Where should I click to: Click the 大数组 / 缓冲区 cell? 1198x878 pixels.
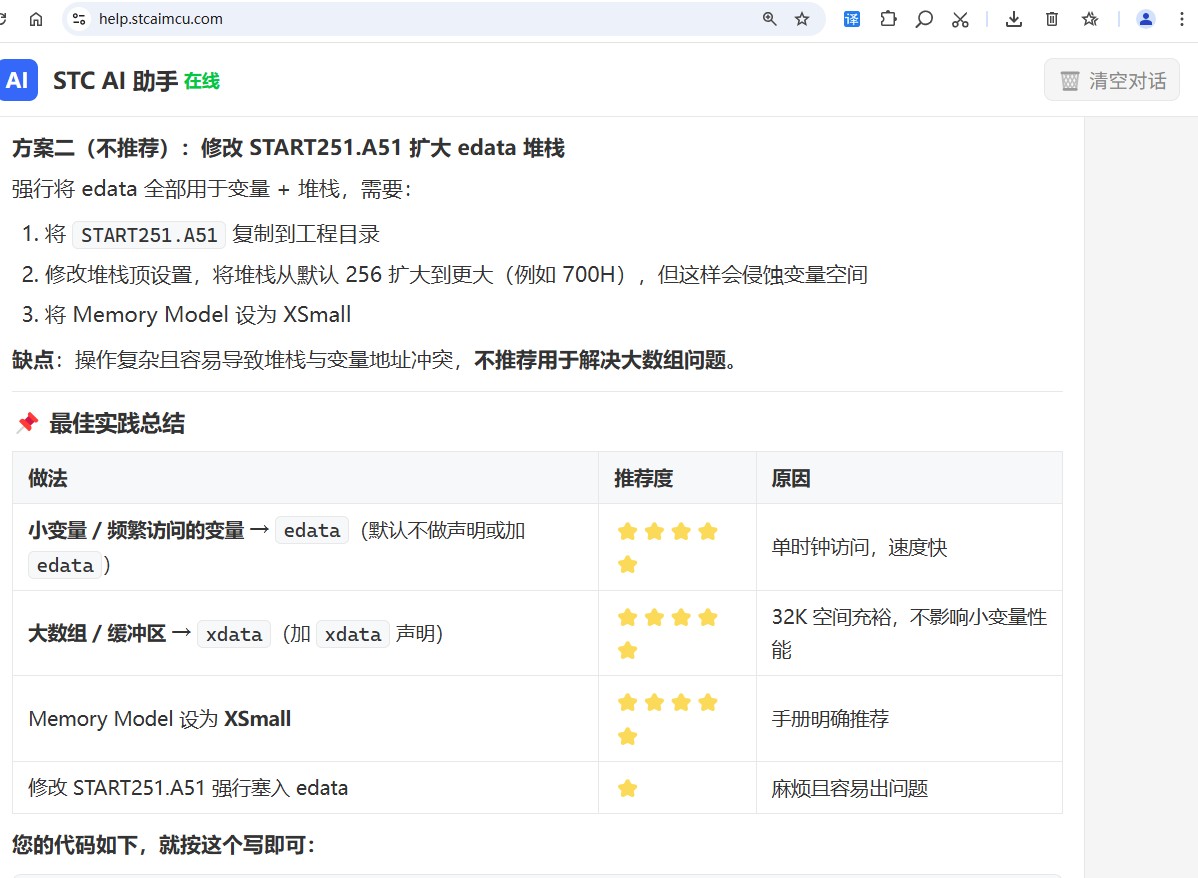tap(305, 633)
